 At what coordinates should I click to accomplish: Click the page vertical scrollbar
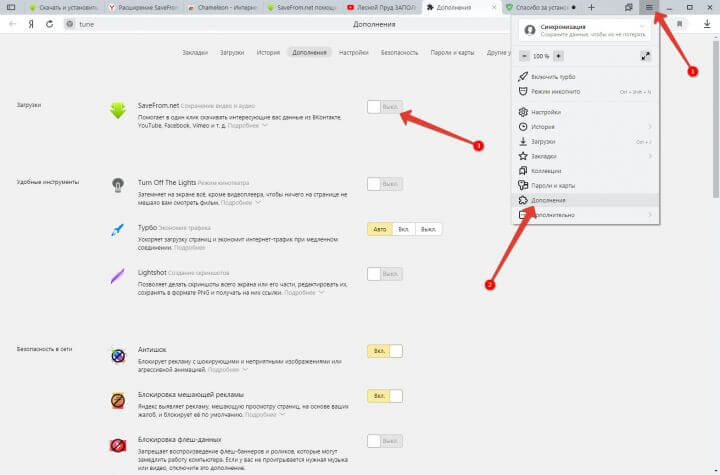716,119
